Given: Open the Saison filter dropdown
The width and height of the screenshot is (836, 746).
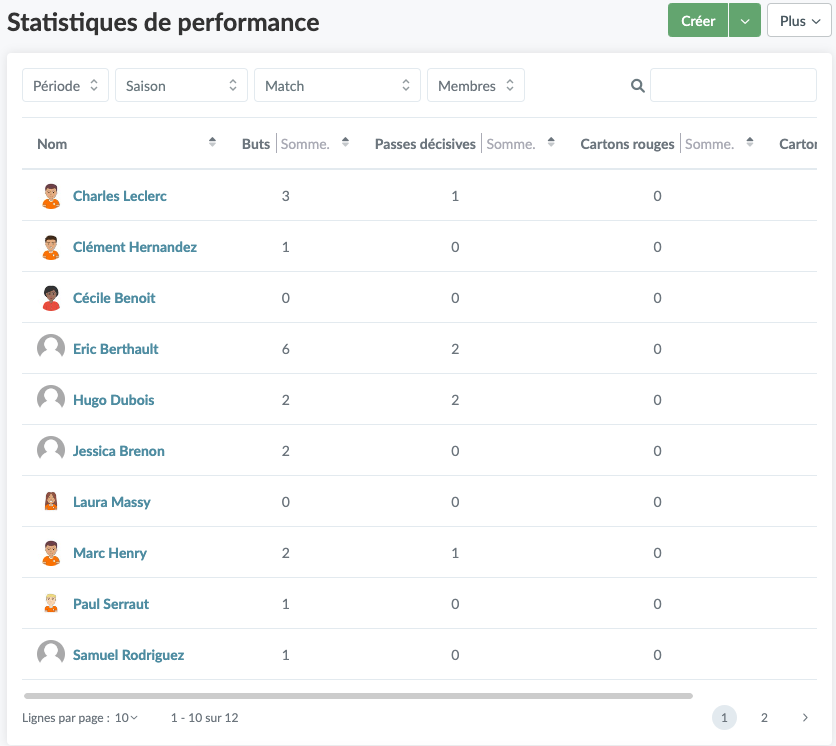Looking at the screenshot, I should coord(181,86).
